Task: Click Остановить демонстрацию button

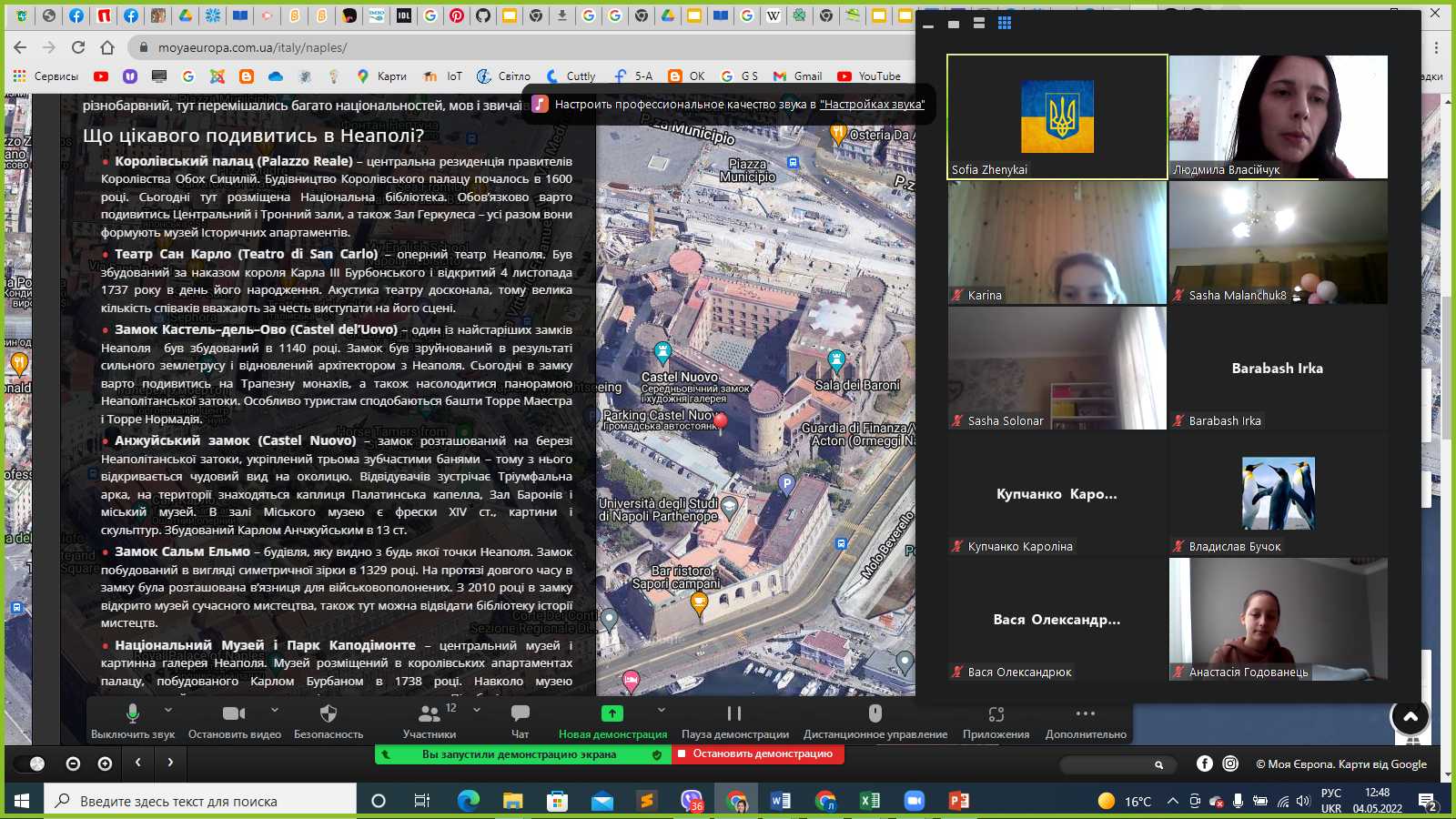Action: (758, 754)
